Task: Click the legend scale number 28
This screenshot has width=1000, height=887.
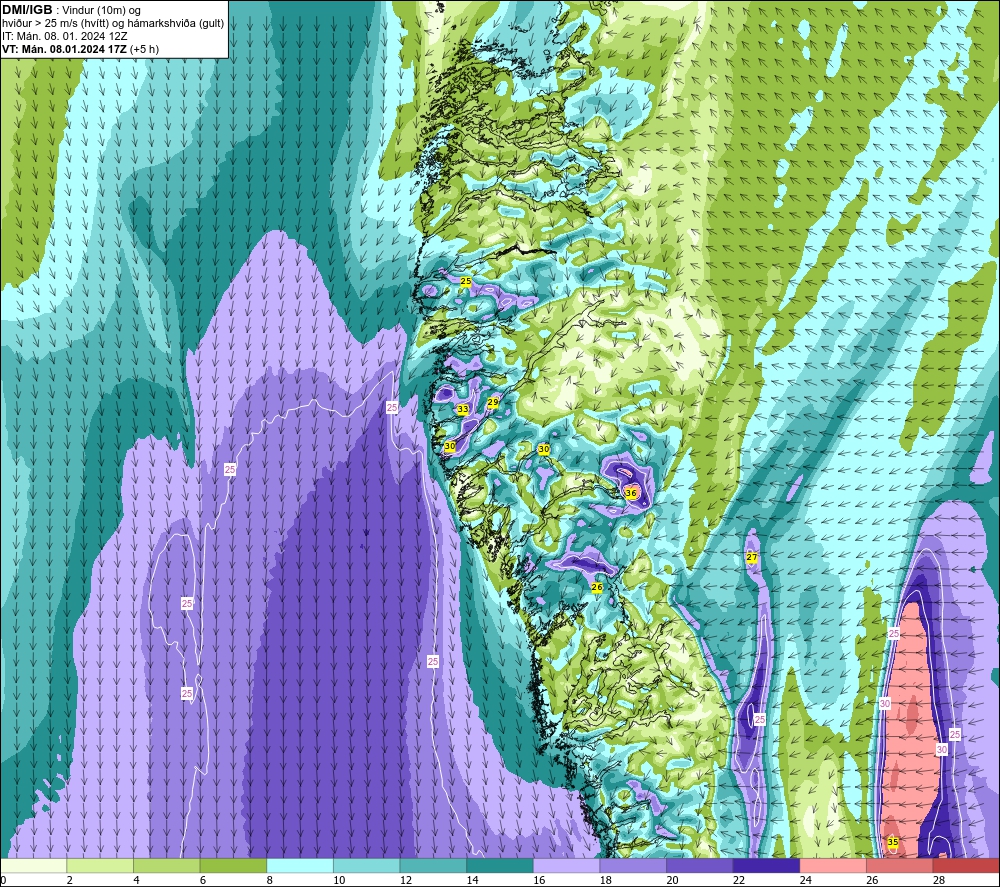Action: 939,881
